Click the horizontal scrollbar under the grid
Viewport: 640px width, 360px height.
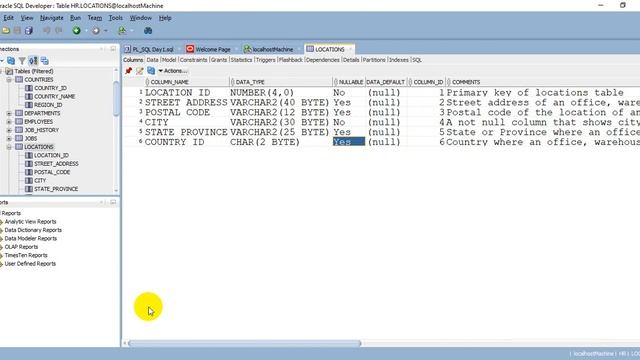(244, 343)
